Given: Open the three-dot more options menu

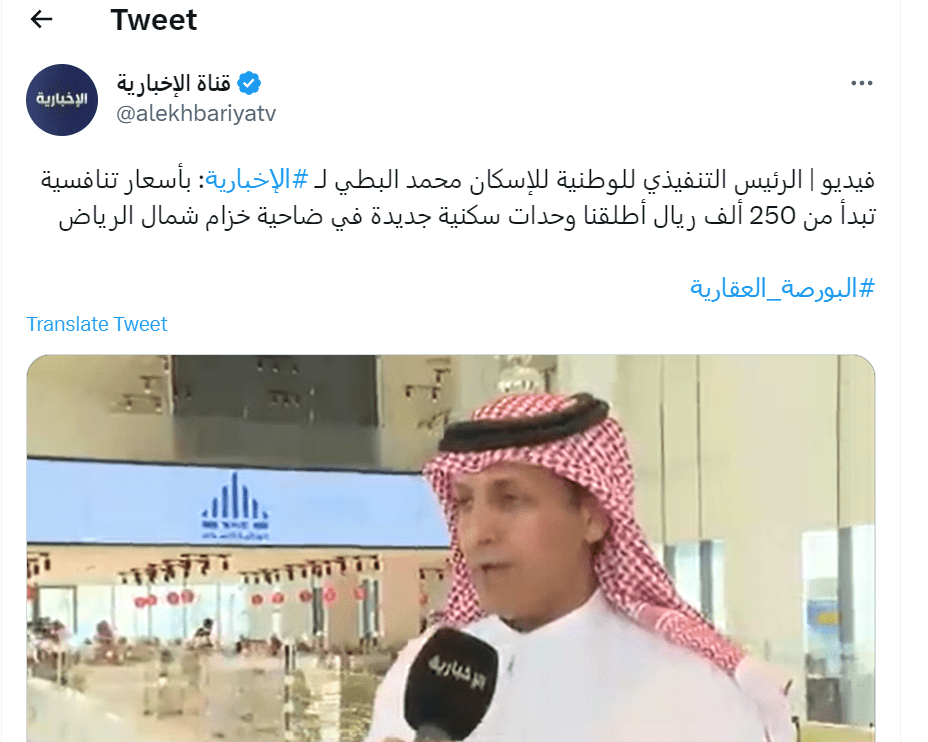Looking at the screenshot, I should tap(862, 83).
